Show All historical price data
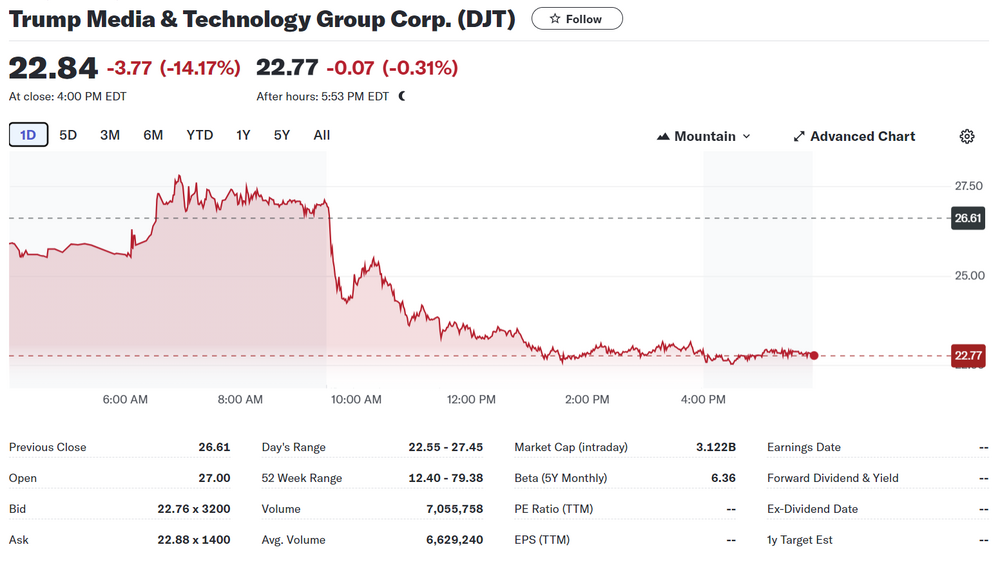Image resolution: width=1000 pixels, height=565 pixels. click(x=321, y=135)
